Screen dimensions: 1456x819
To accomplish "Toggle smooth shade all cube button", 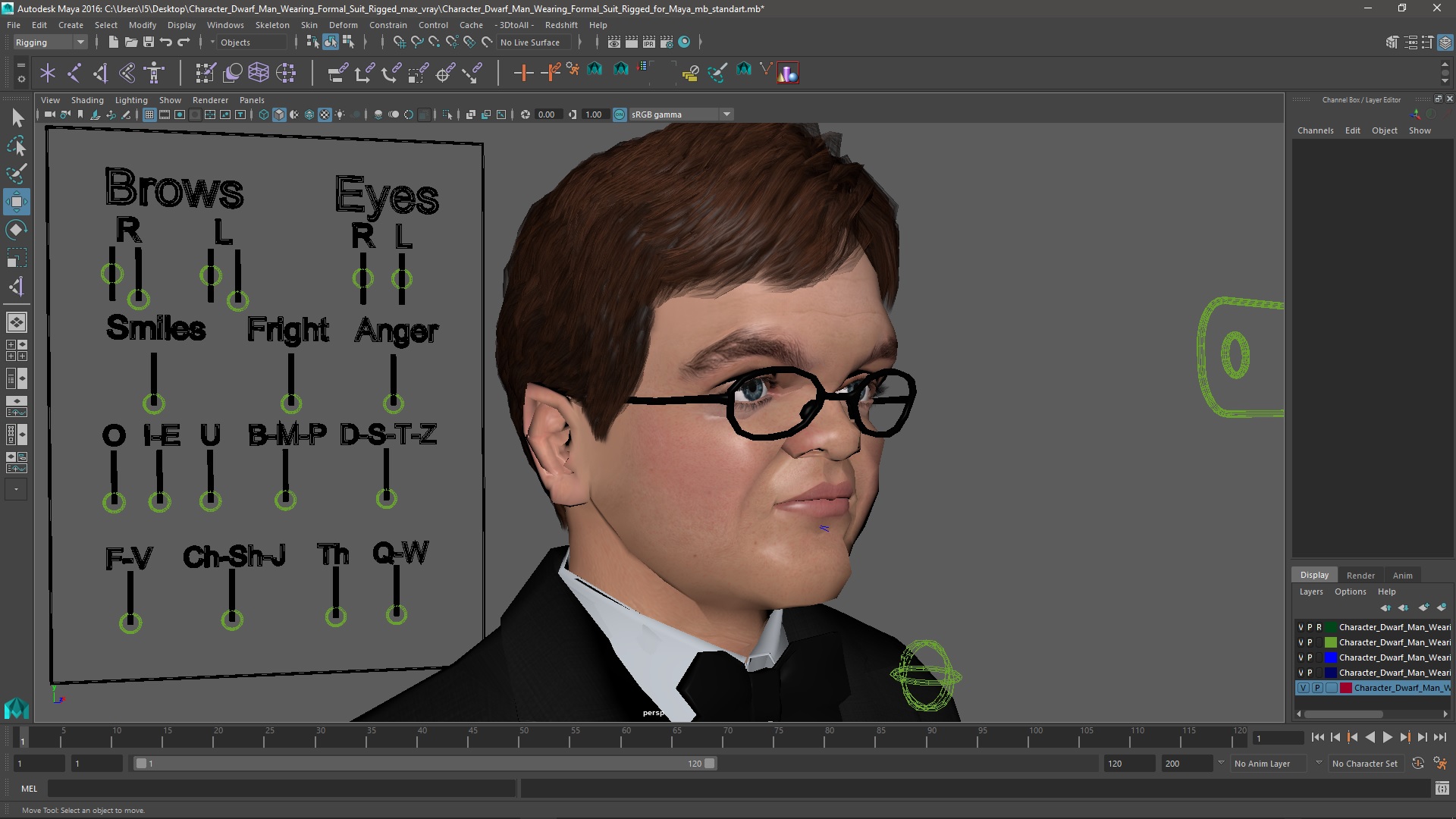I will click(x=279, y=115).
